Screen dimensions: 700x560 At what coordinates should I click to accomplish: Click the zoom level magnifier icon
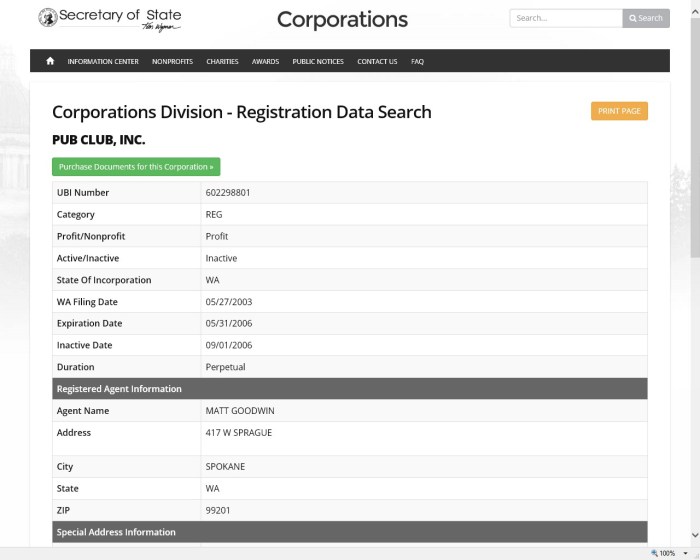coord(654,553)
